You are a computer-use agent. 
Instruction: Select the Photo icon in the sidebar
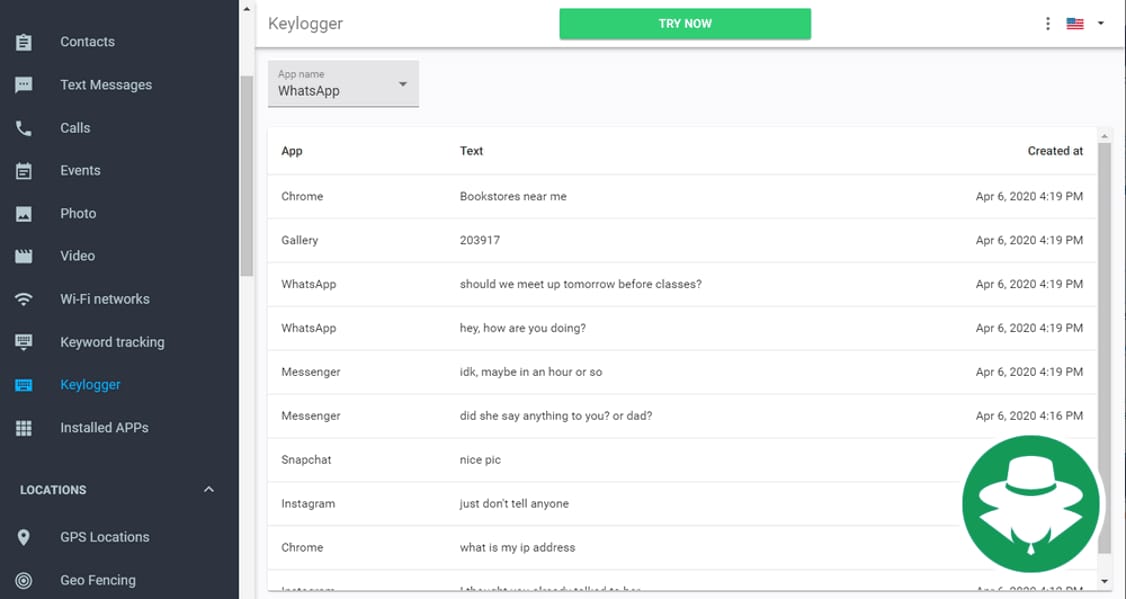tap(24, 213)
